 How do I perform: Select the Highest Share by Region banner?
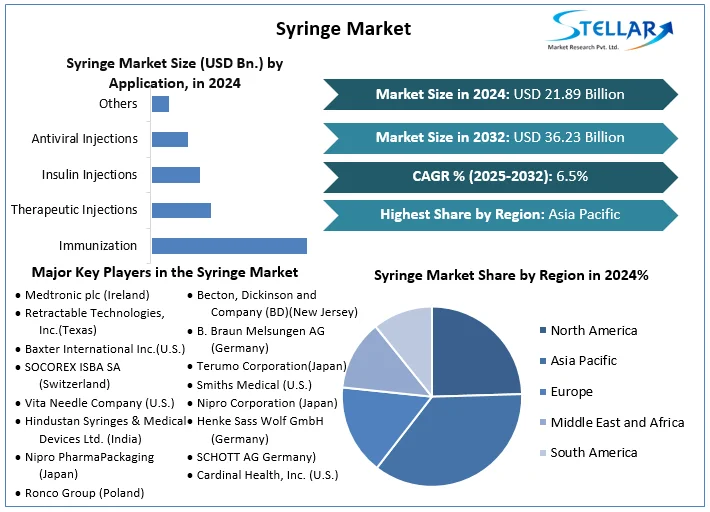500,214
